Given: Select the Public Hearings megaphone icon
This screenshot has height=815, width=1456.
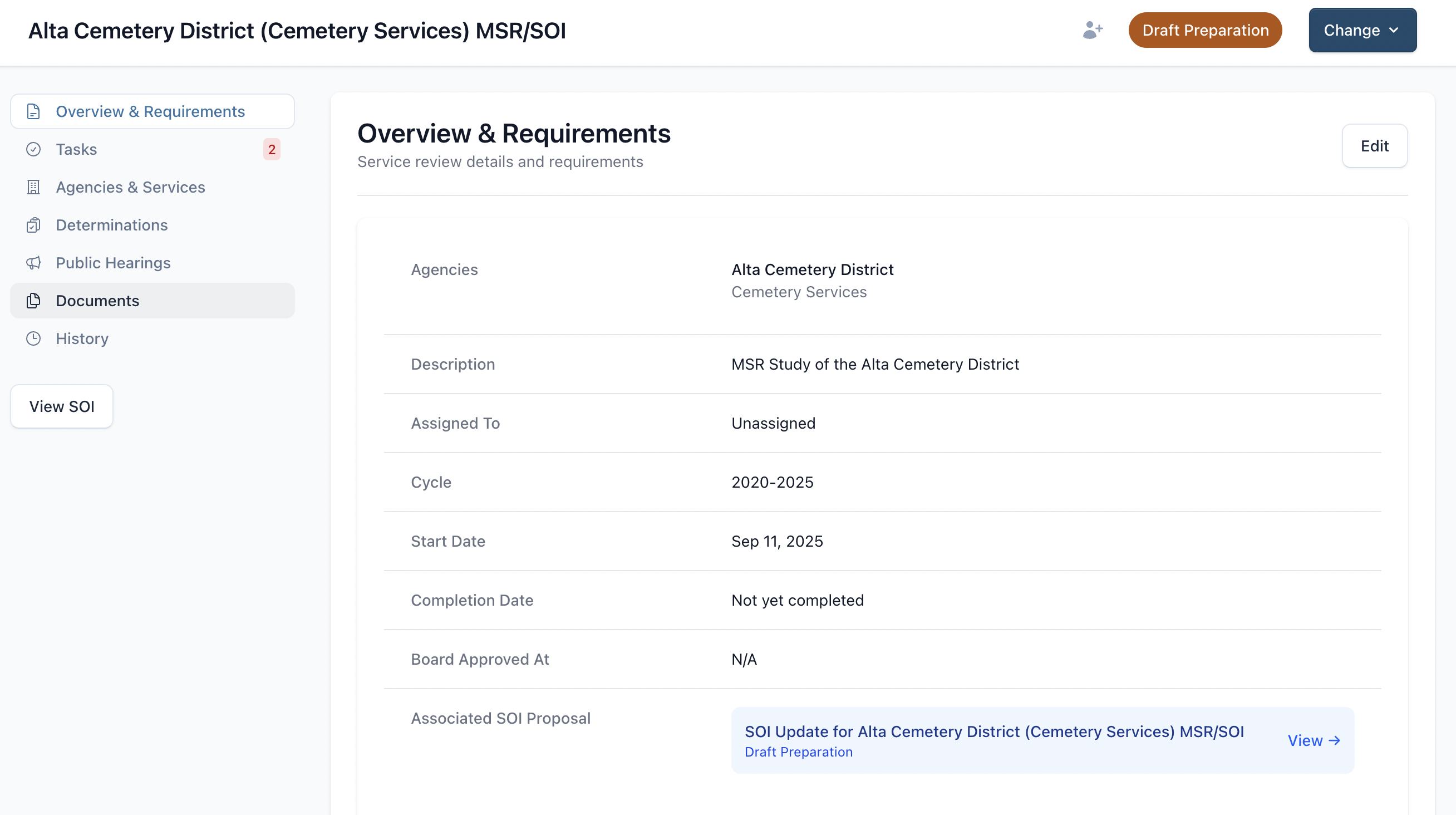Looking at the screenshot, I should pos(33,263).
